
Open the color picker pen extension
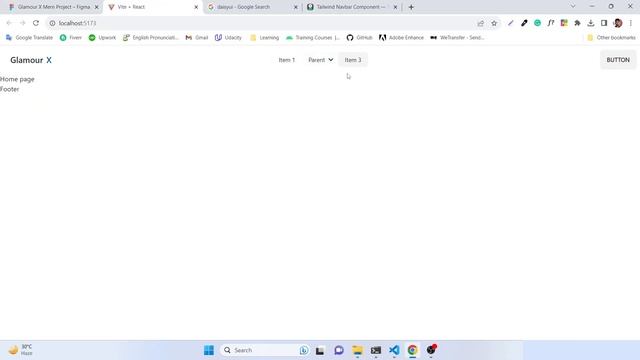511,23
